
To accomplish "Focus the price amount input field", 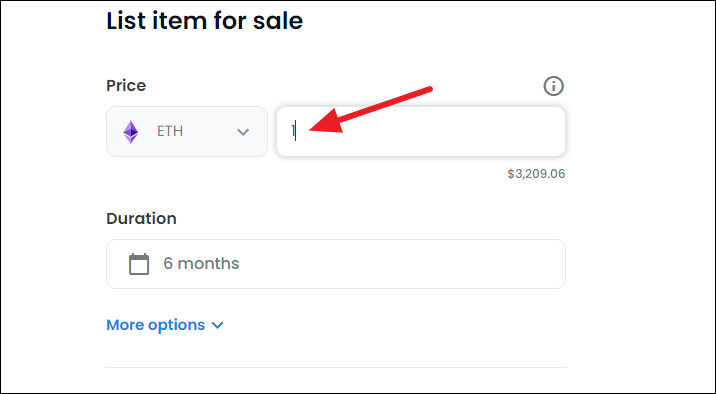I will coord(421,131).
